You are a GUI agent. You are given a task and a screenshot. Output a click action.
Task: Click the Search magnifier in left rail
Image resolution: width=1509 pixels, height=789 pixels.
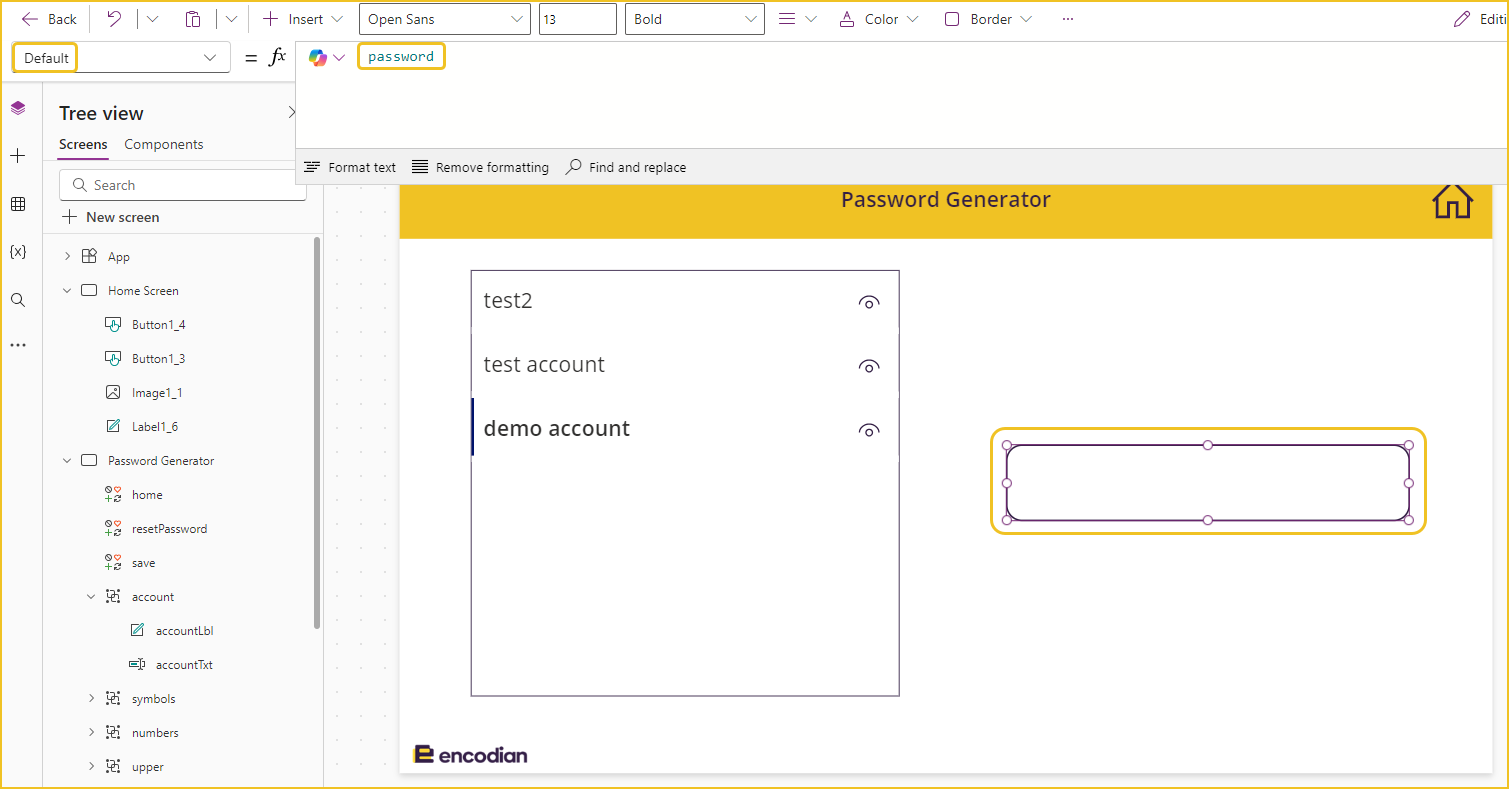(x=18, y=300)
